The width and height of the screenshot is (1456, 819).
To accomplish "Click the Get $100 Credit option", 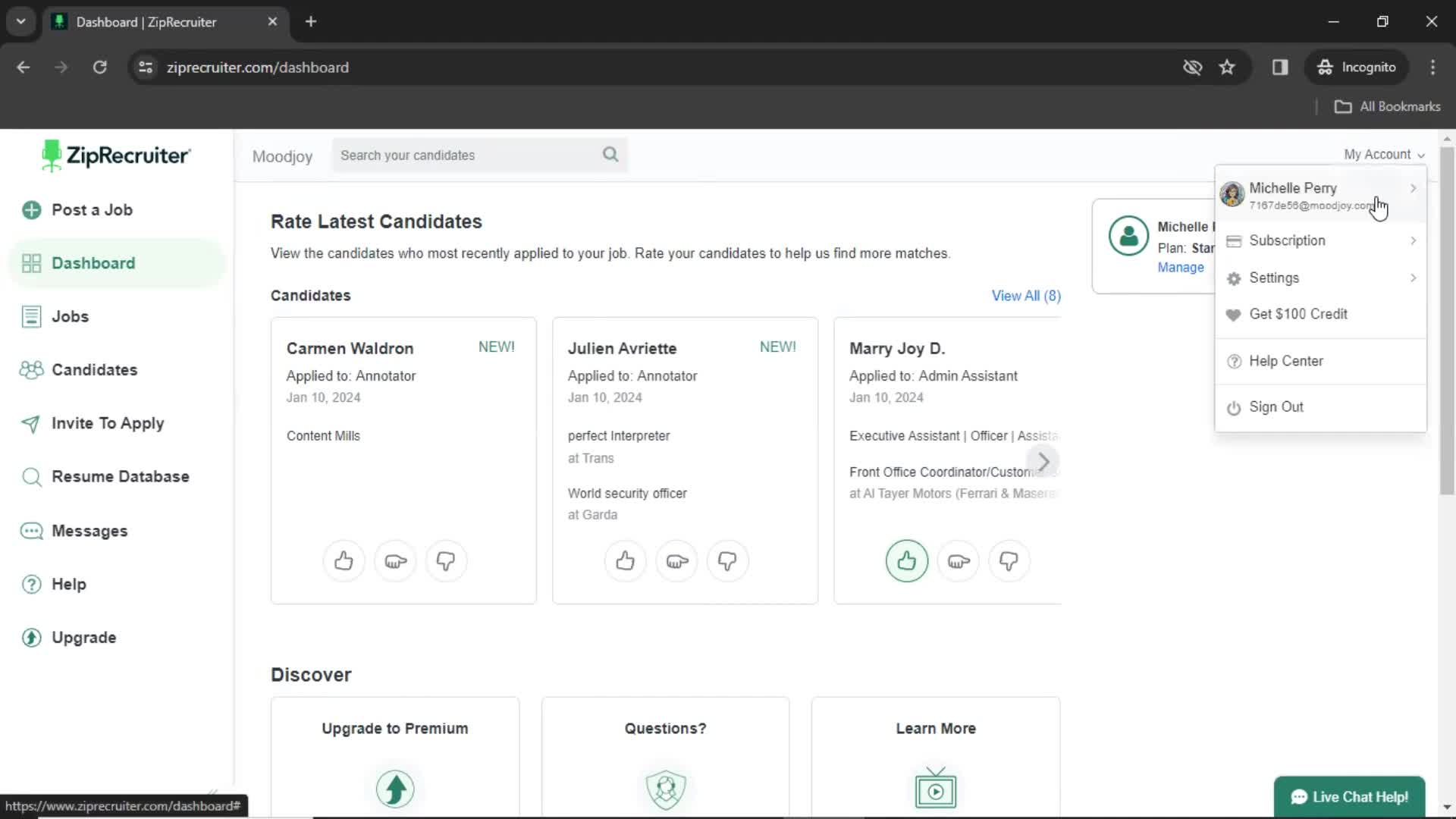I will click(1298, 314).
